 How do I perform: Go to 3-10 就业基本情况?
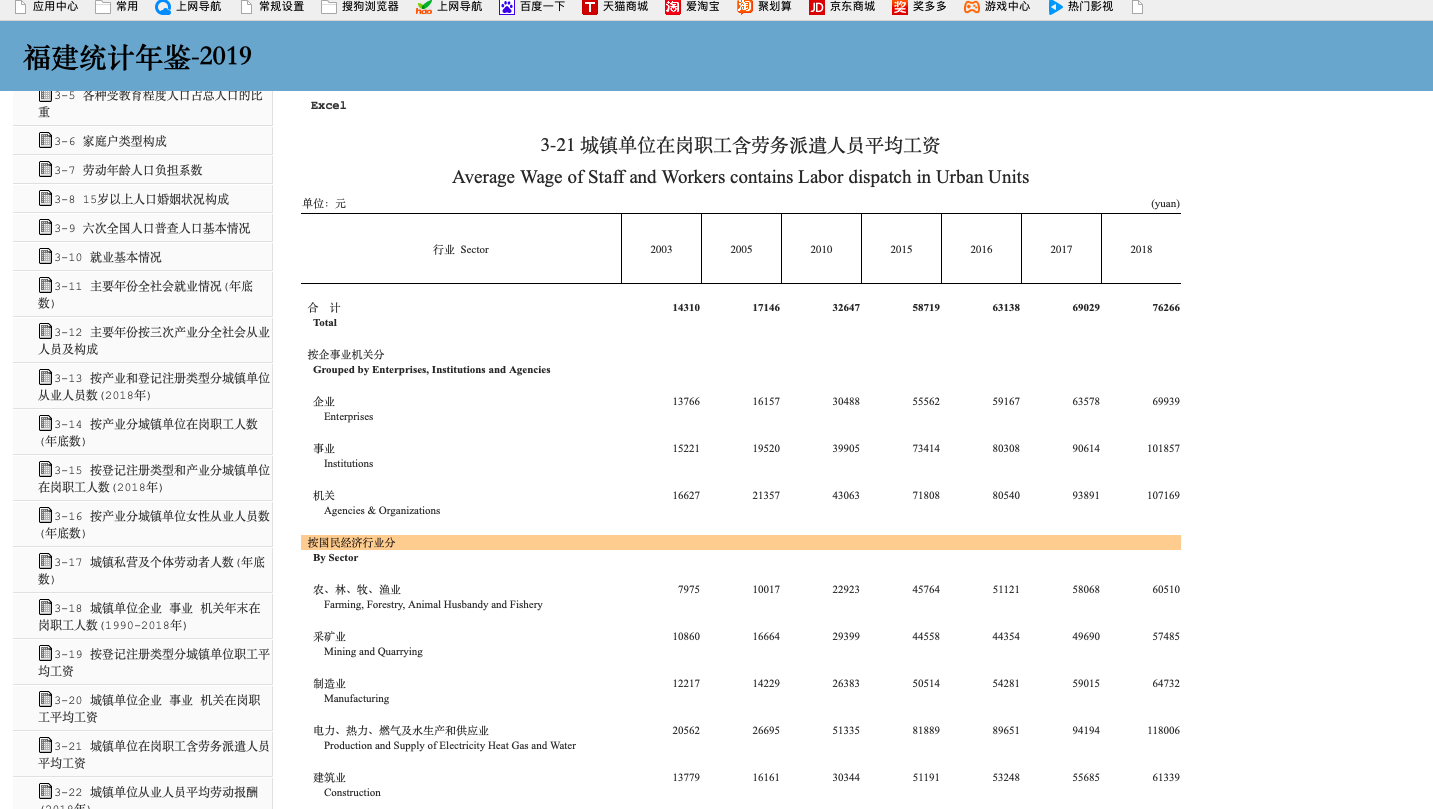point(108,257)
